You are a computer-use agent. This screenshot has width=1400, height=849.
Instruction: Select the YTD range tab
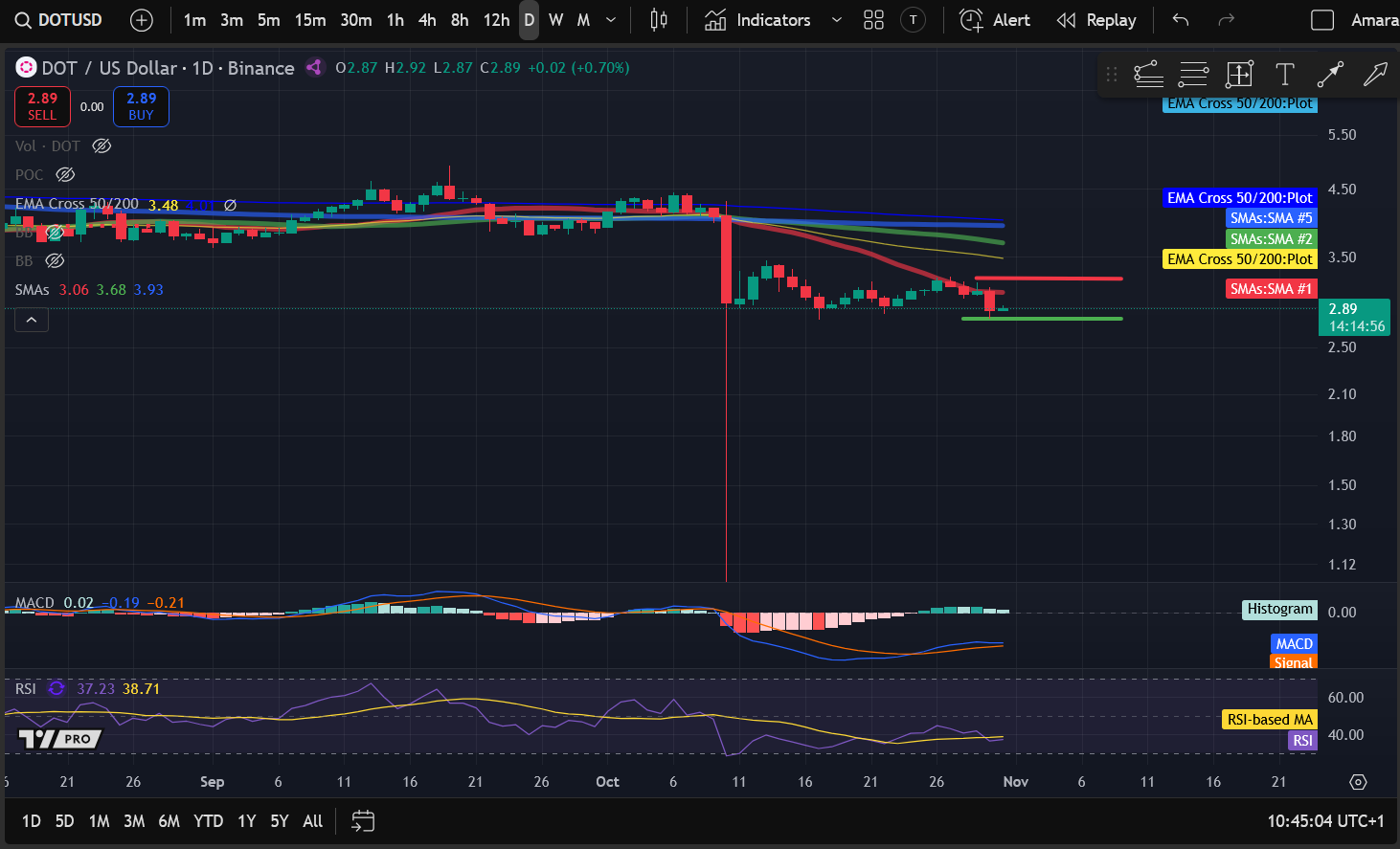pyautogui.click(x=208, y=821)
